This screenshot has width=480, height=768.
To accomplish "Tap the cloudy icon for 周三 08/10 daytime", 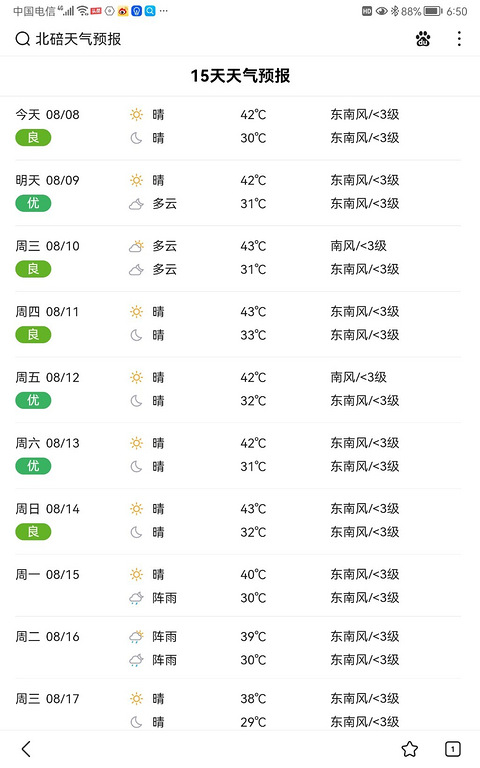I will [x=136, y=246].
